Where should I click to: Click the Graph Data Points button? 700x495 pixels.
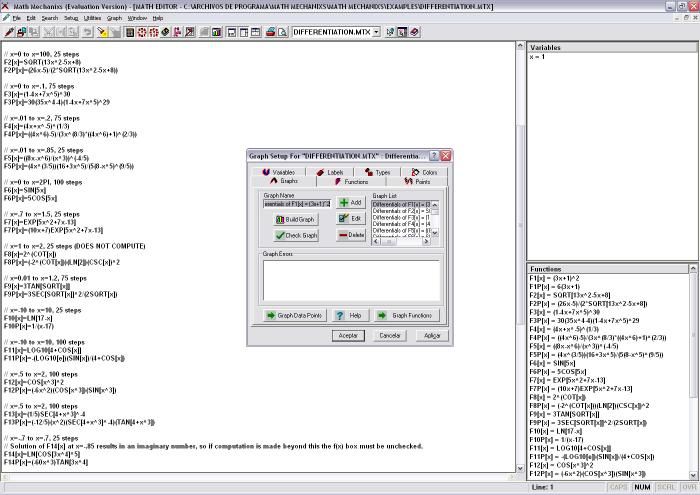pyautogui.click(x=295, y=315)
